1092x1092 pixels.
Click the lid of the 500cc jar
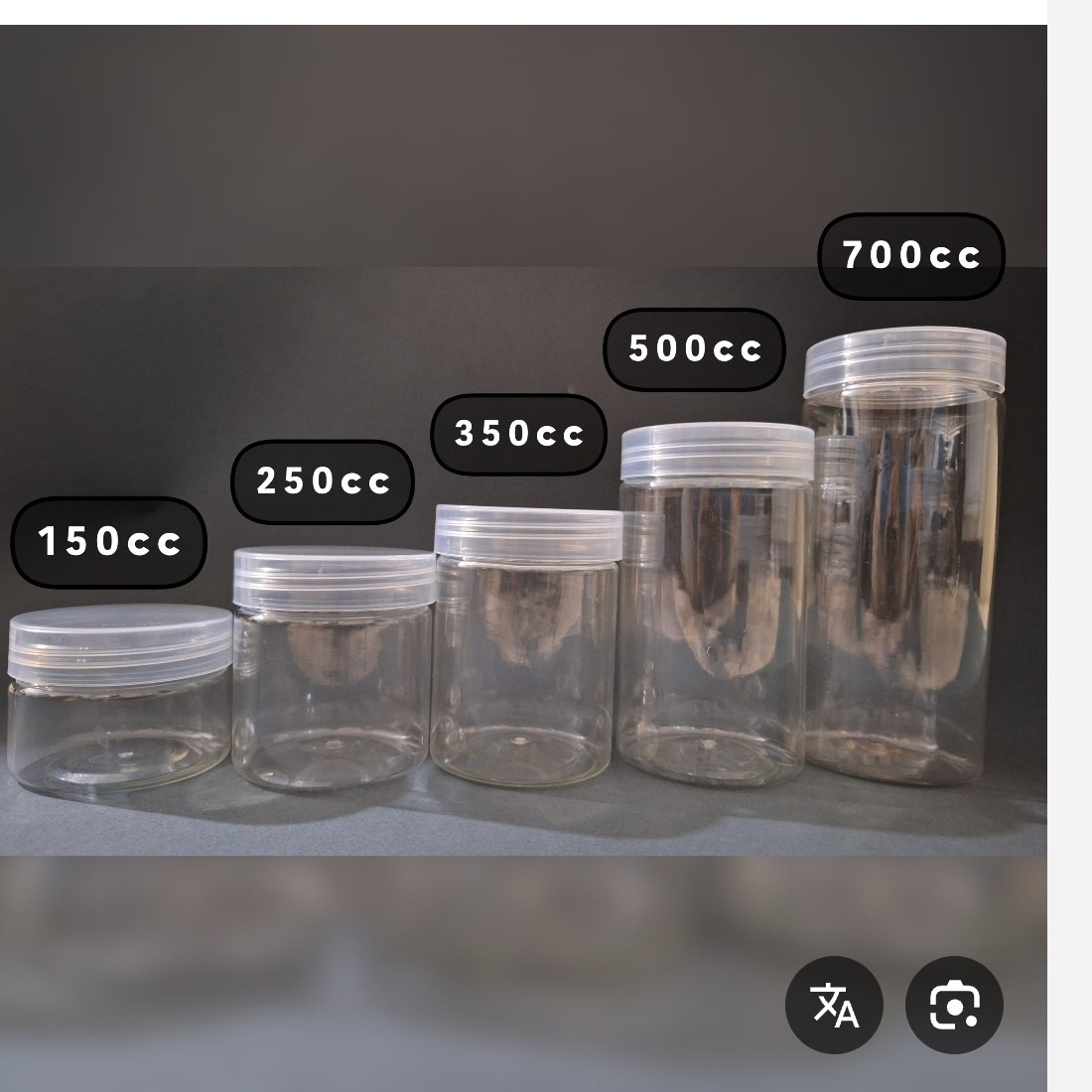click(x=718, y=452)
